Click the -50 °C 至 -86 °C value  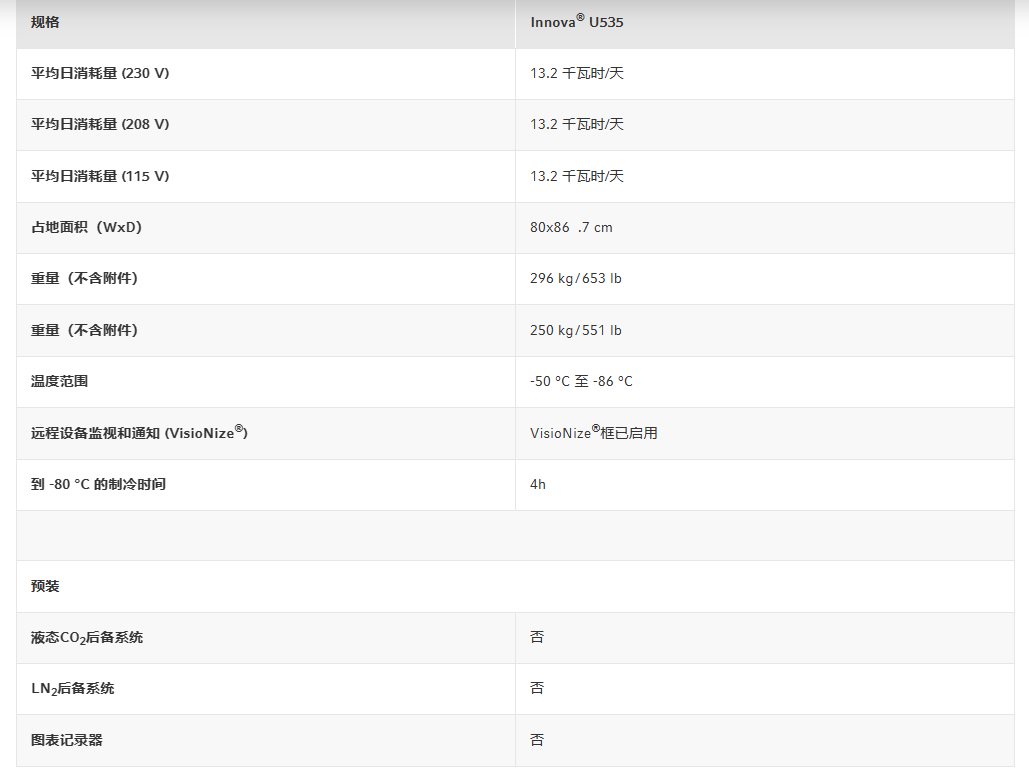(x=581, y=382)
